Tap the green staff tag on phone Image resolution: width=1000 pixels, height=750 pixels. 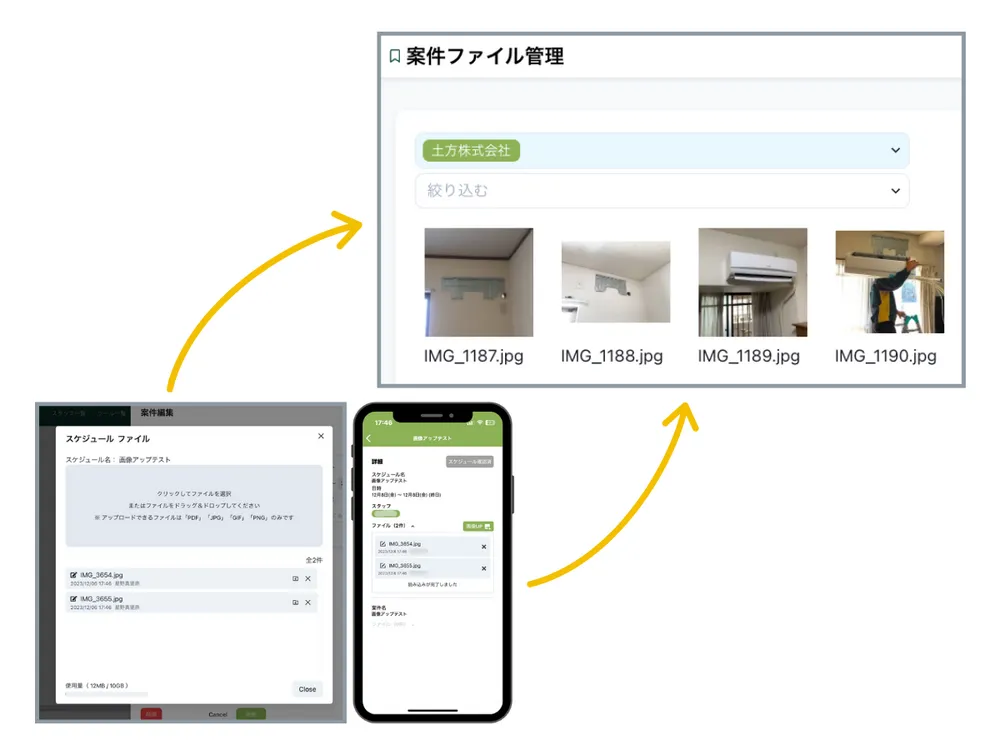[x=386, y=514]
